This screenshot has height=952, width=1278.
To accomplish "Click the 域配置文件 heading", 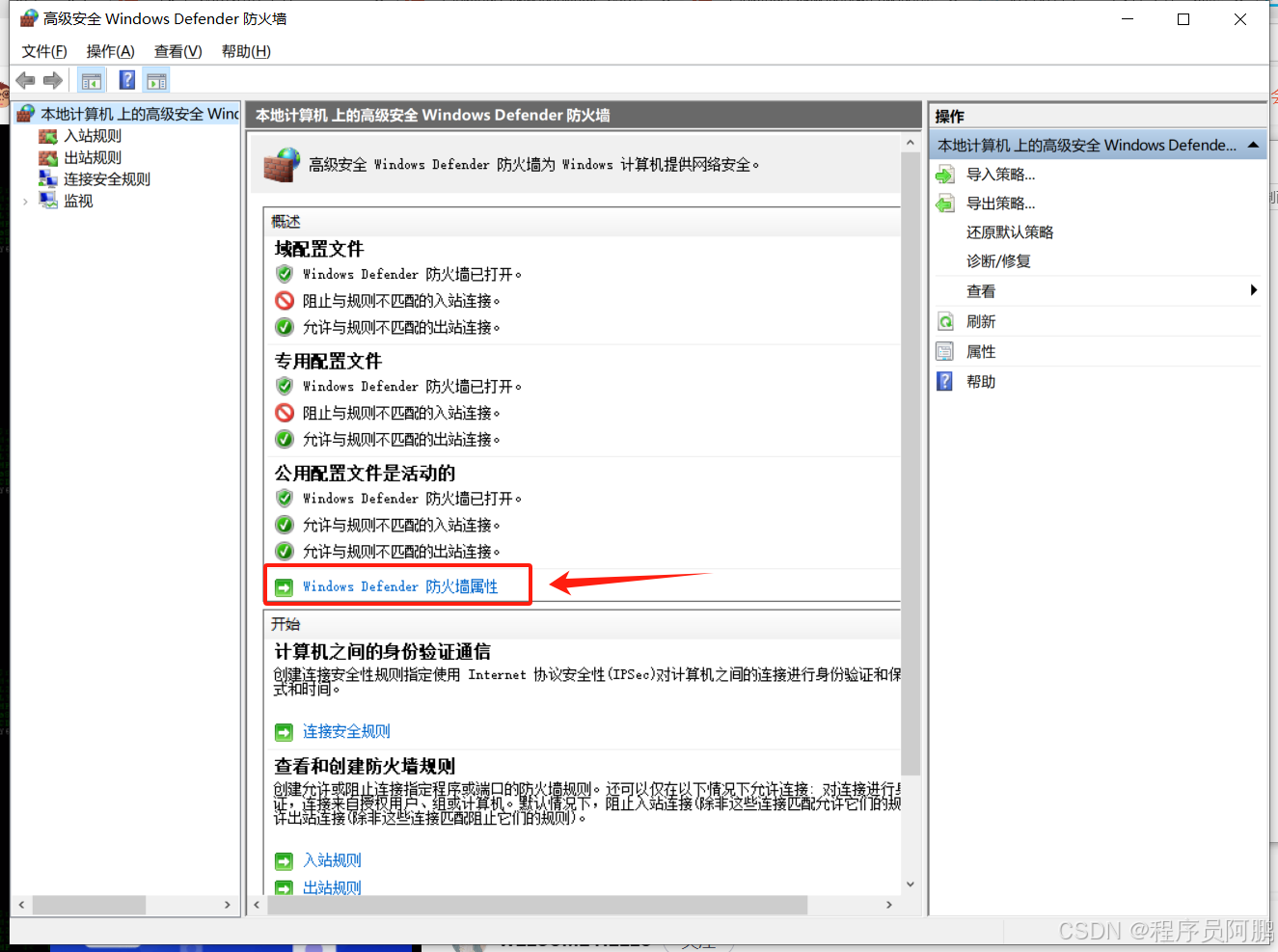I will click(319, 249).
